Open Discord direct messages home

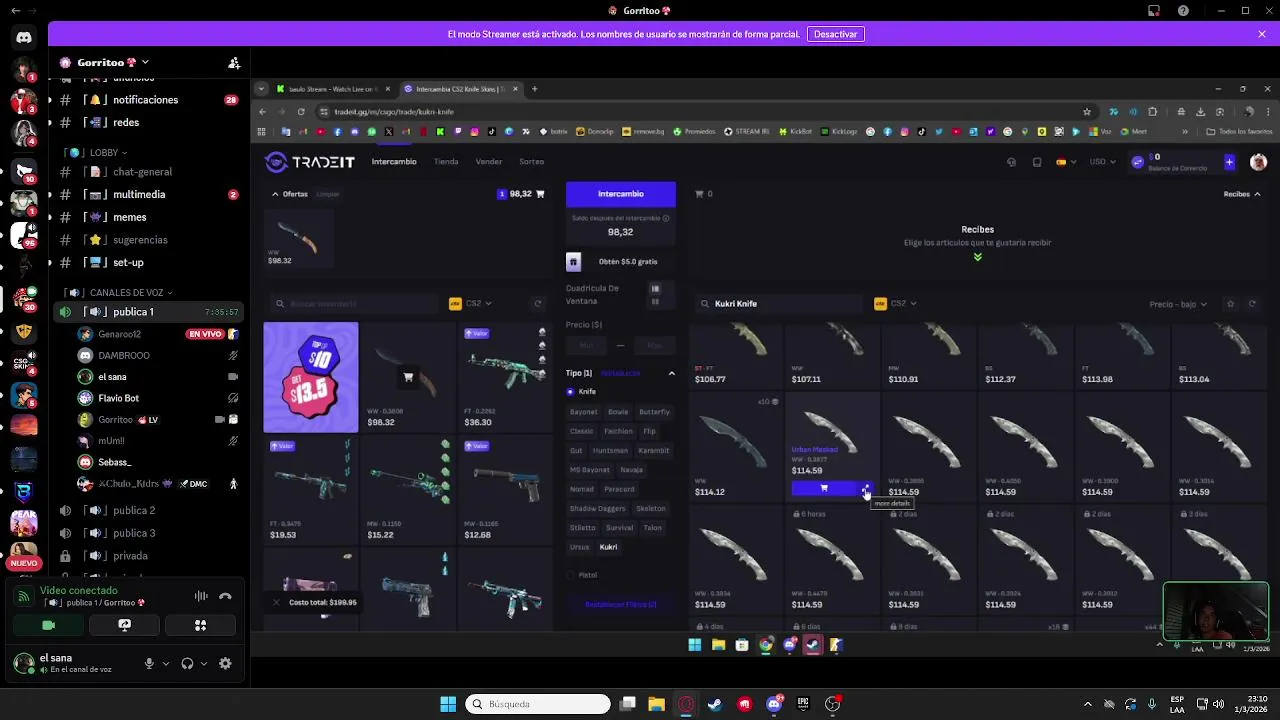tap(24, 38)
